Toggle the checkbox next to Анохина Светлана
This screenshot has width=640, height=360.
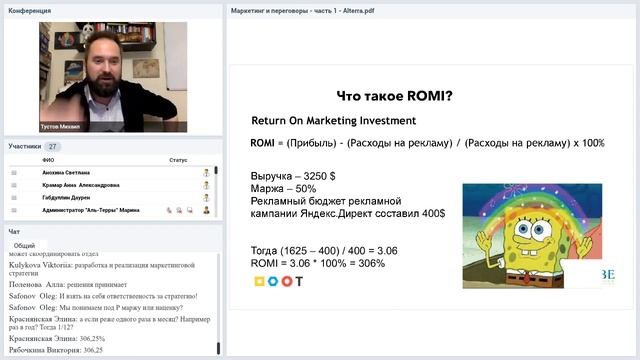pos(14,173)
